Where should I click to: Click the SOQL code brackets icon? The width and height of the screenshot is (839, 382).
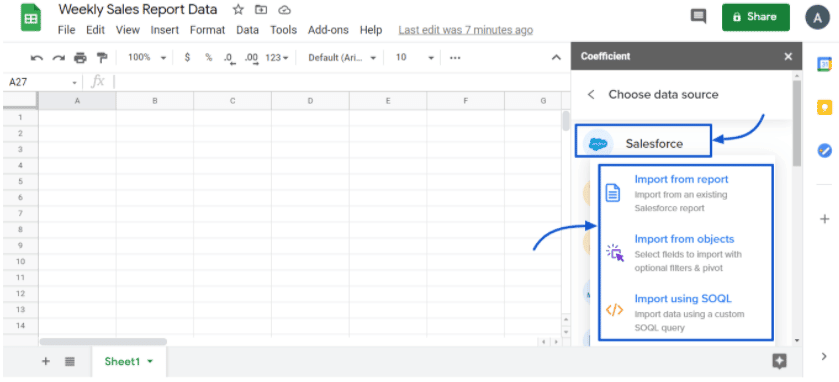[x=614, y=310]
